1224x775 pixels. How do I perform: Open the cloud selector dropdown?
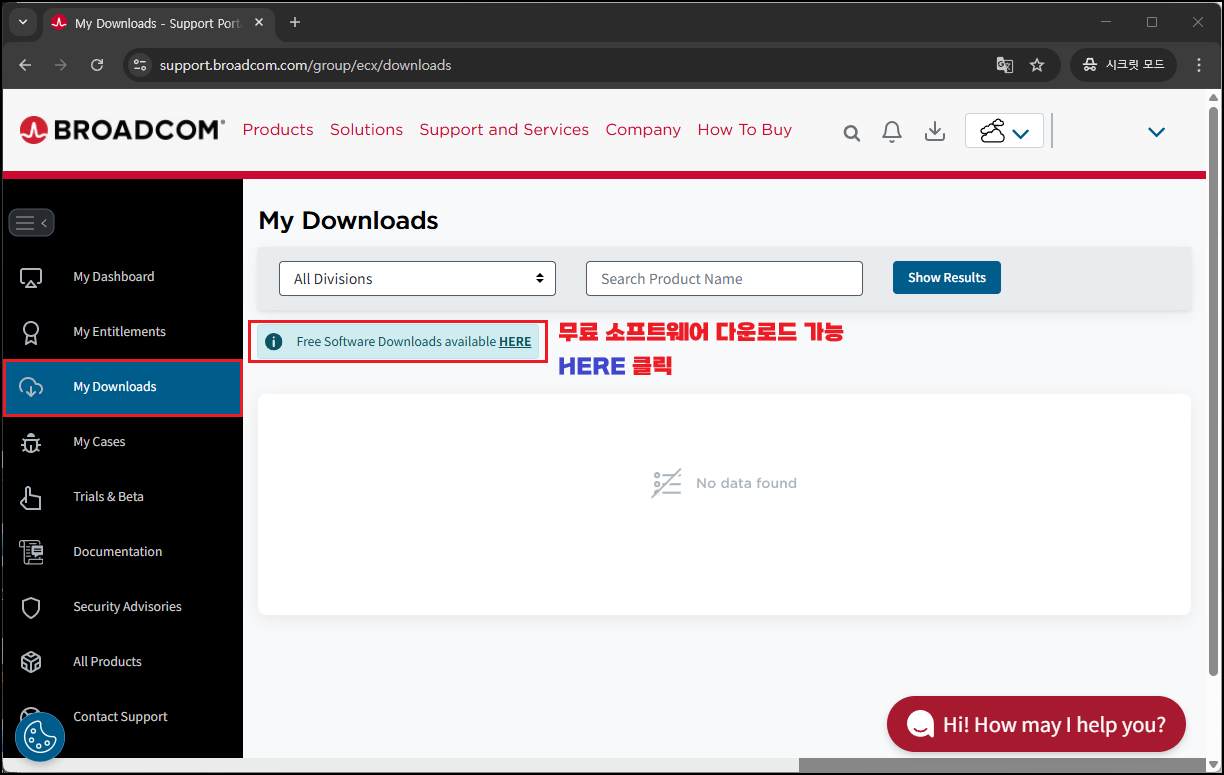click(1004, 131)
